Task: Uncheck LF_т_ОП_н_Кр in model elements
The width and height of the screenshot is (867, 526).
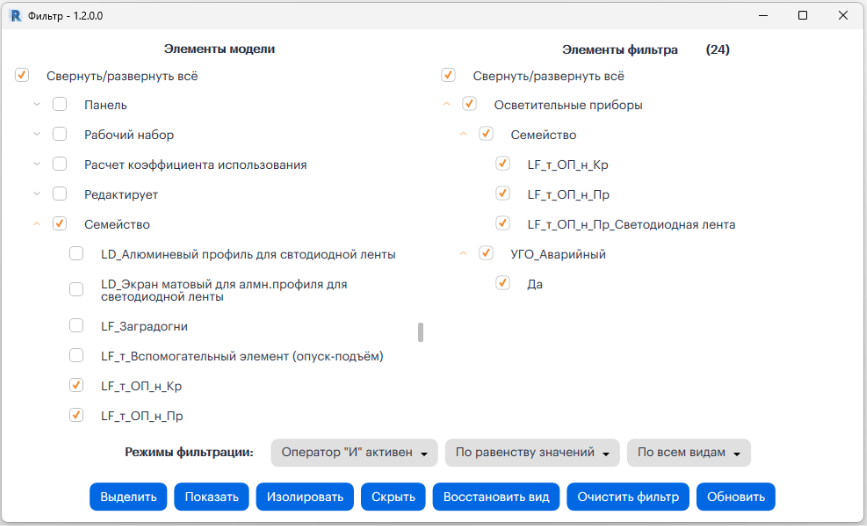Action: click(76, 385)
